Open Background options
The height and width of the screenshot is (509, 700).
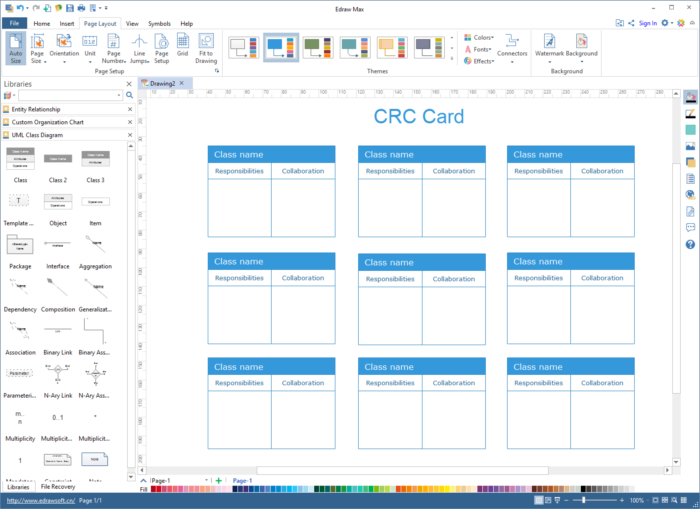click(x=582, y=49)
